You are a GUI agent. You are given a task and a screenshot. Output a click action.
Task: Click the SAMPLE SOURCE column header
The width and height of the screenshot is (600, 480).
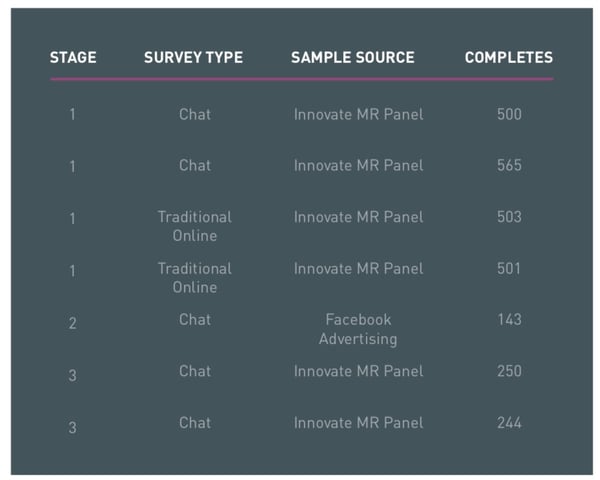click(x=352, y=58)
